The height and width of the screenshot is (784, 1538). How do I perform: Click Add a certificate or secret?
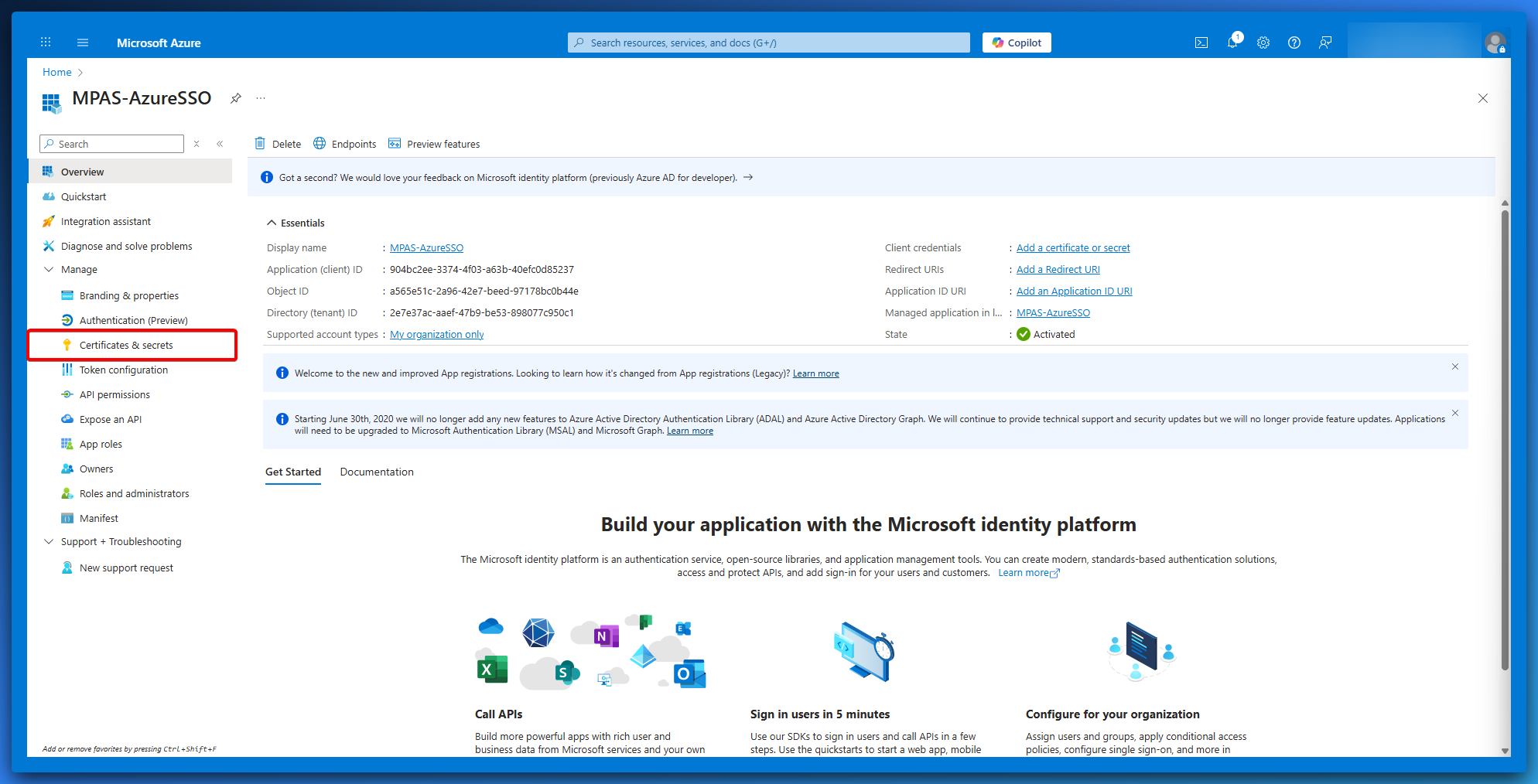point(1073,247)
